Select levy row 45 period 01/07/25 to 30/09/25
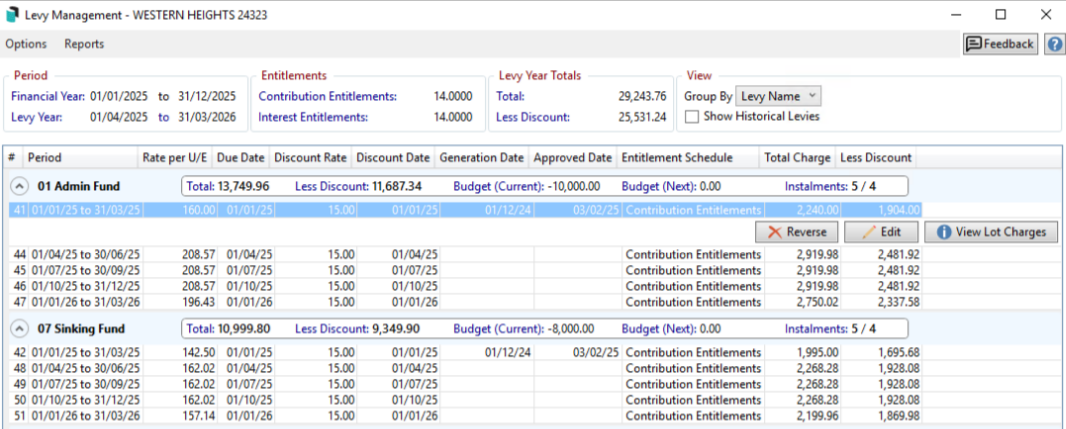This screenshot has height=429, width=1066. click(x=464, y=270)
